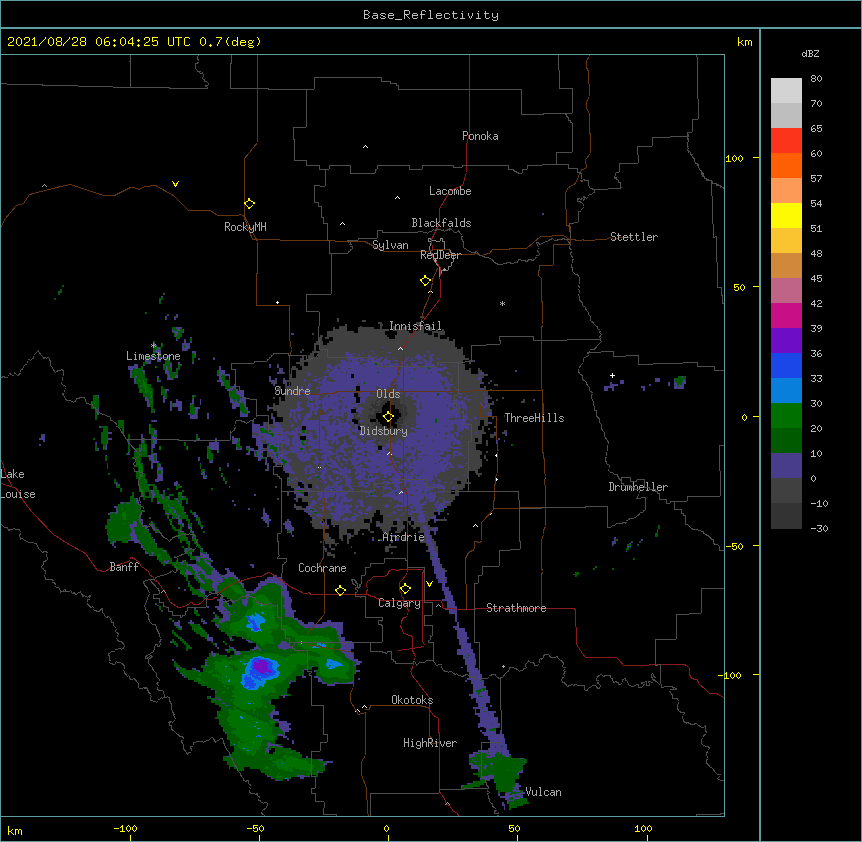The height and width of the screenshot is (842, 862).
Task: Select the Vulcan label
Action: [x=543, y=792]
